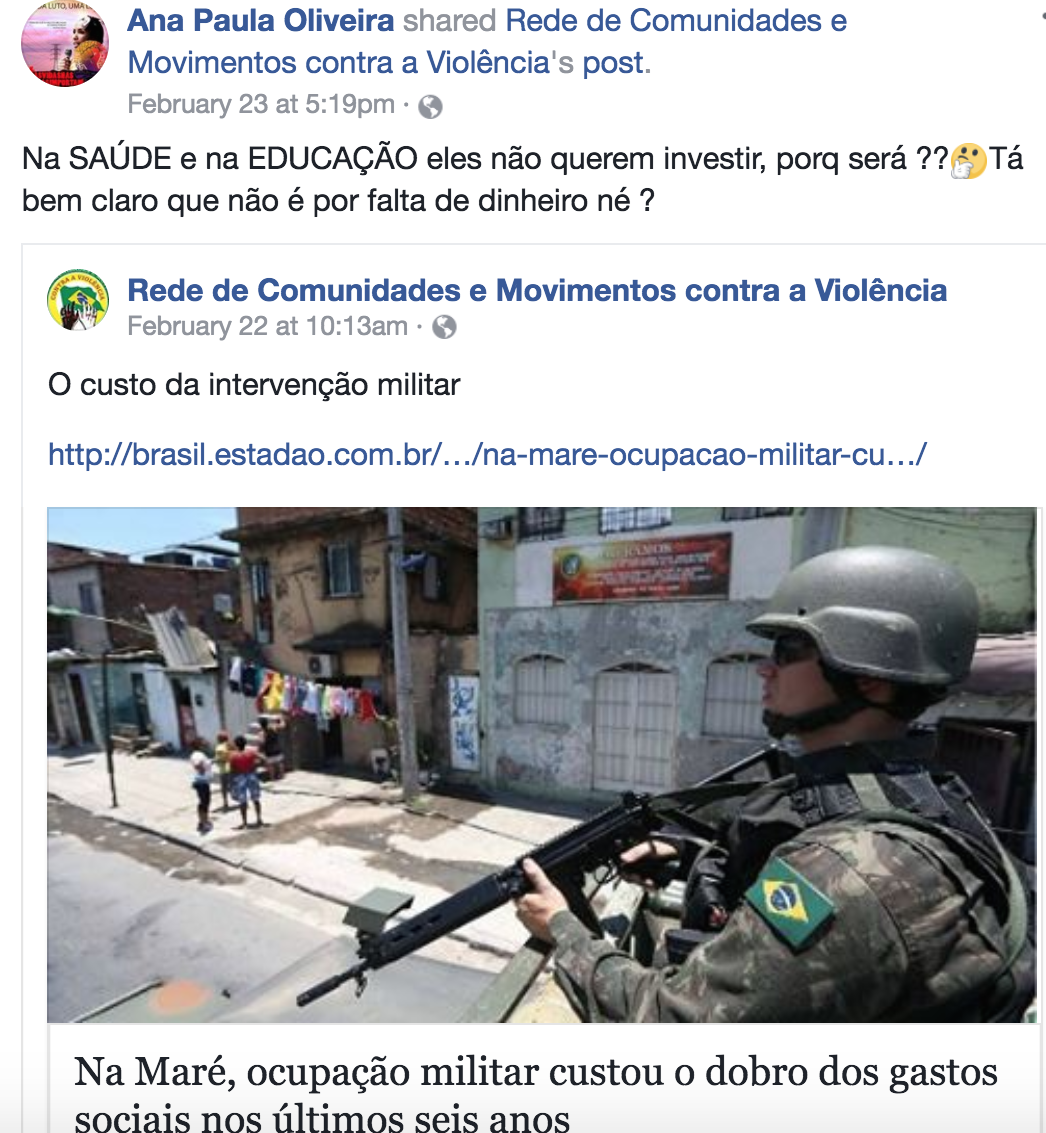Image resolution: width=1046 pixels, height=1133 pixels.
Task: Click the Ana Paula Oliveira name link
Action: (x=261, y=21)
